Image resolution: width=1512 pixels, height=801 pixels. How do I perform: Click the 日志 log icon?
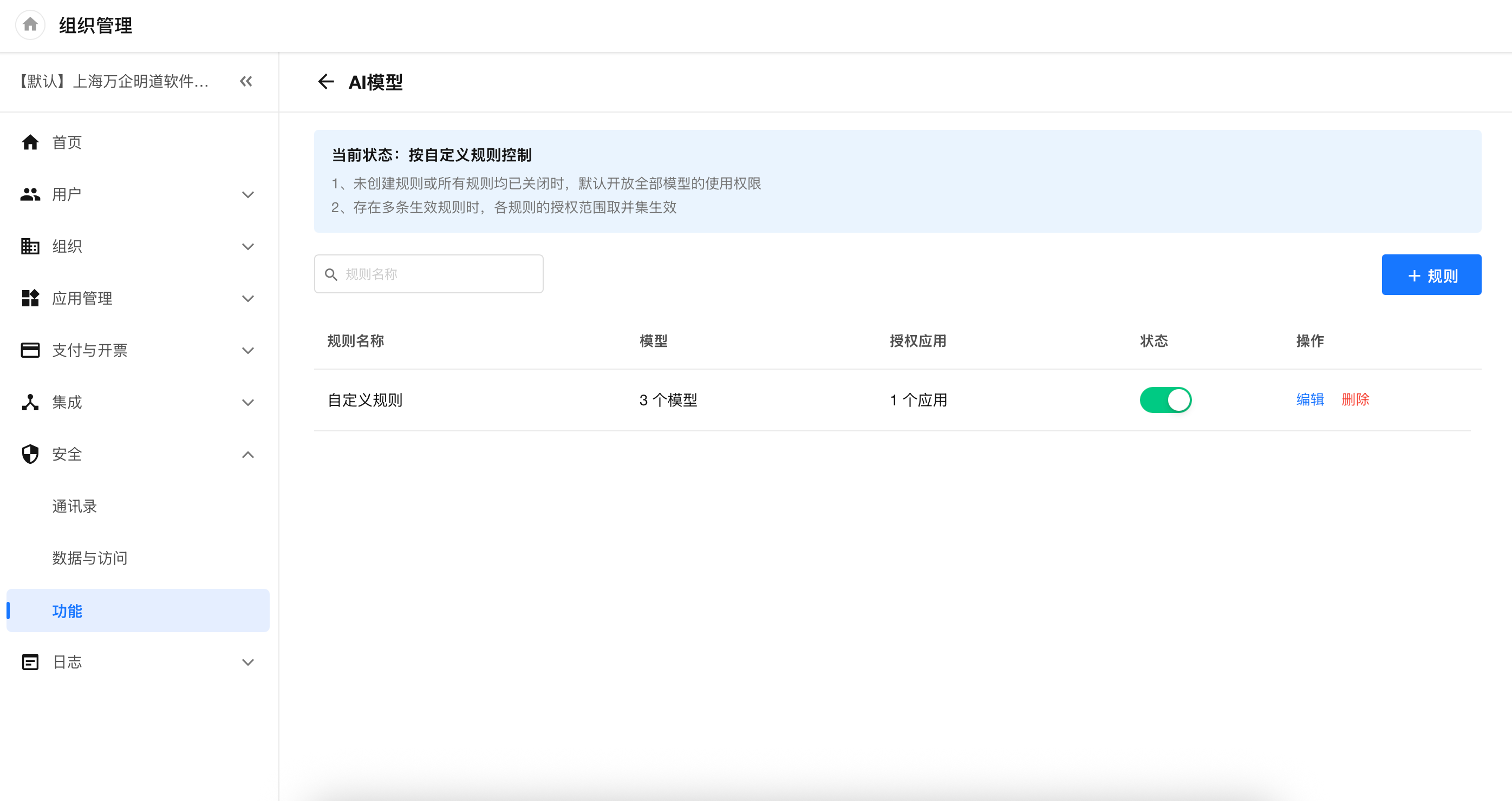point(30,662)
